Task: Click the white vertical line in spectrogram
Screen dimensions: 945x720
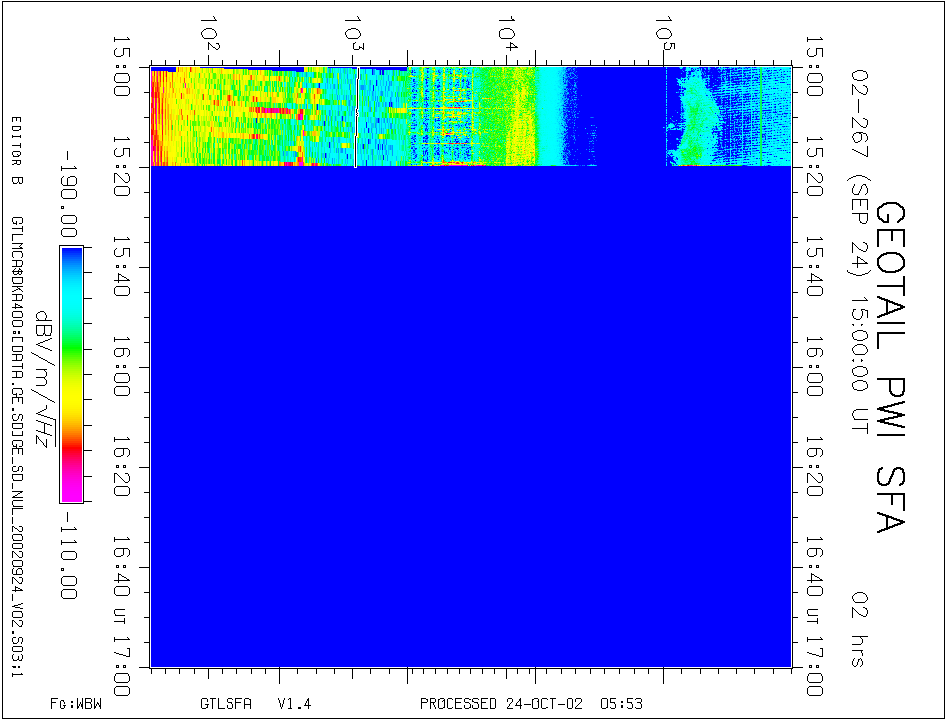Action: click(355, 117)
